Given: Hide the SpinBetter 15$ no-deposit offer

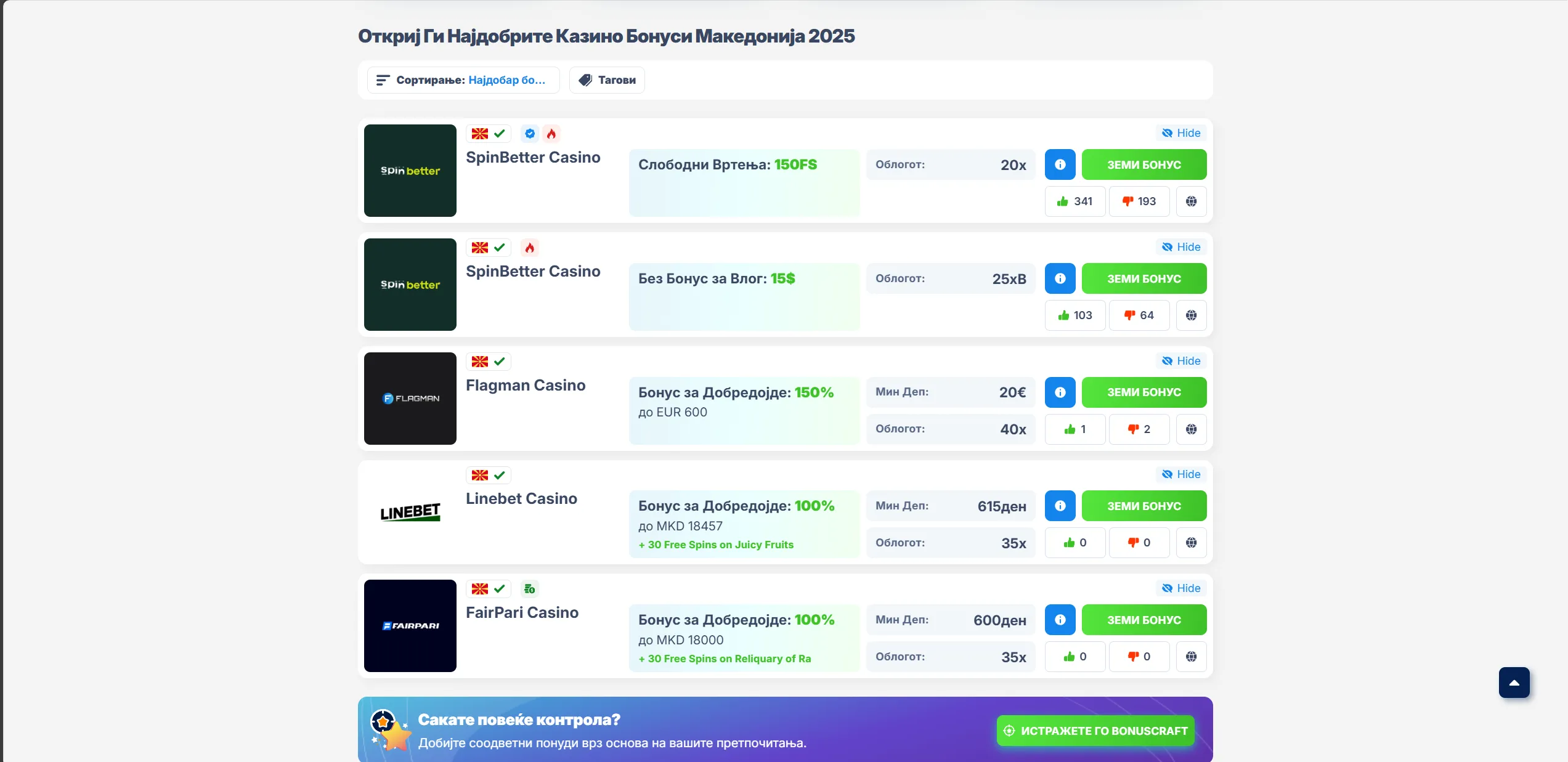Looking at the screenshot, I should click(1181, 247).
